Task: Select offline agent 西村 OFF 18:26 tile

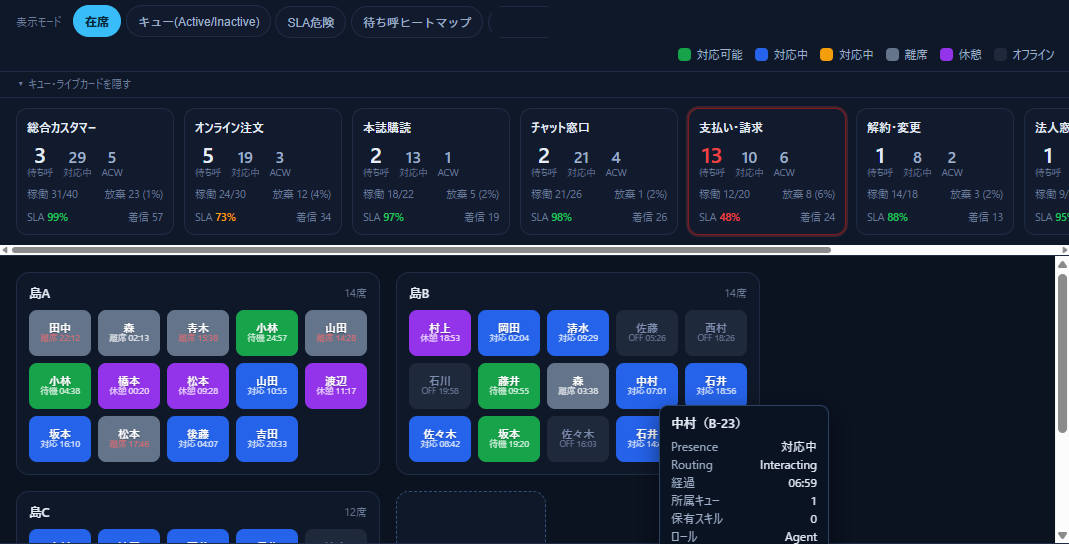Action: (716, 333)
